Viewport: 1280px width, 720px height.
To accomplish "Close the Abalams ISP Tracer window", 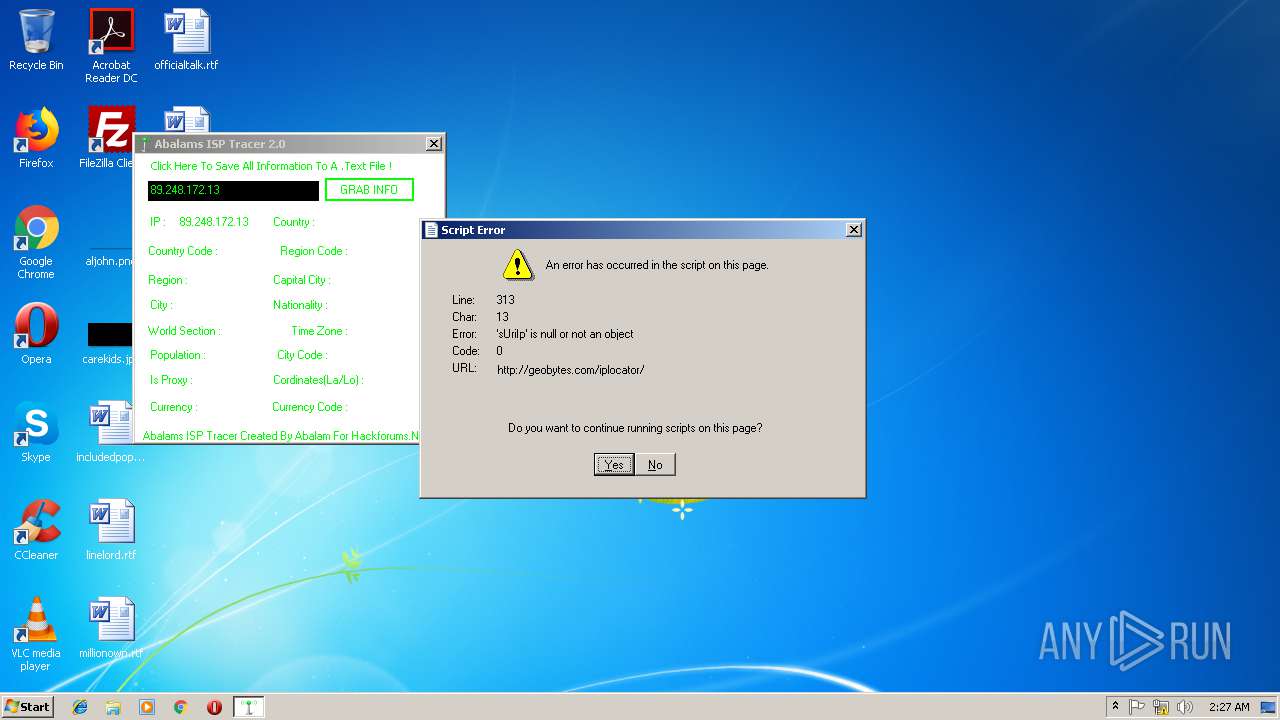I will click(x=433, y=144).
